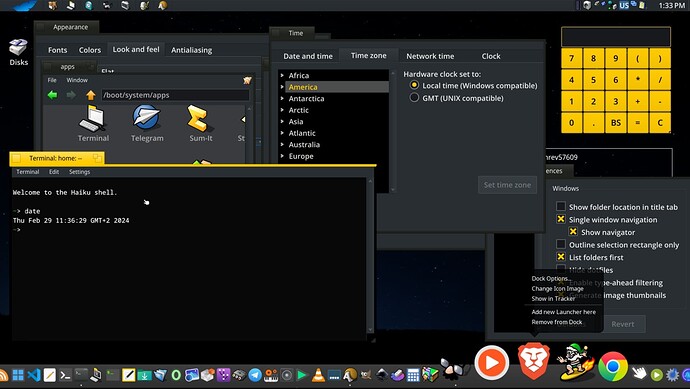Open surfing elf icon in dock
Screen dimensions: 690x389
click(576, 363)
